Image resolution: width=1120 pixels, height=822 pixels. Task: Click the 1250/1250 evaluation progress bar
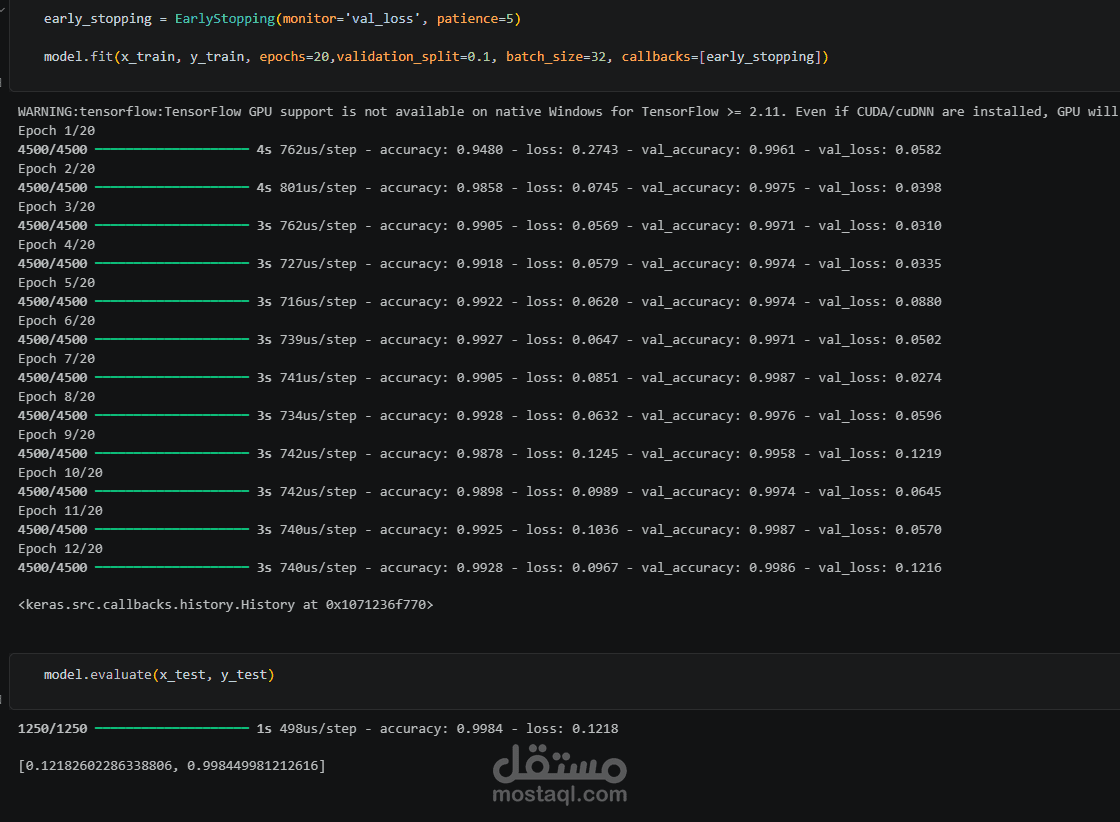171,728
